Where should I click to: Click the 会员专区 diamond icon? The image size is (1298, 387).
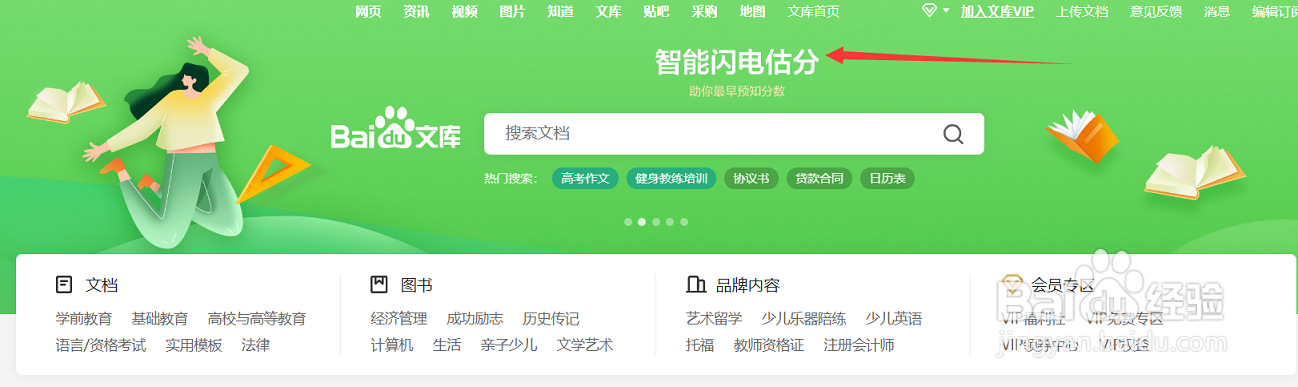1011,285
